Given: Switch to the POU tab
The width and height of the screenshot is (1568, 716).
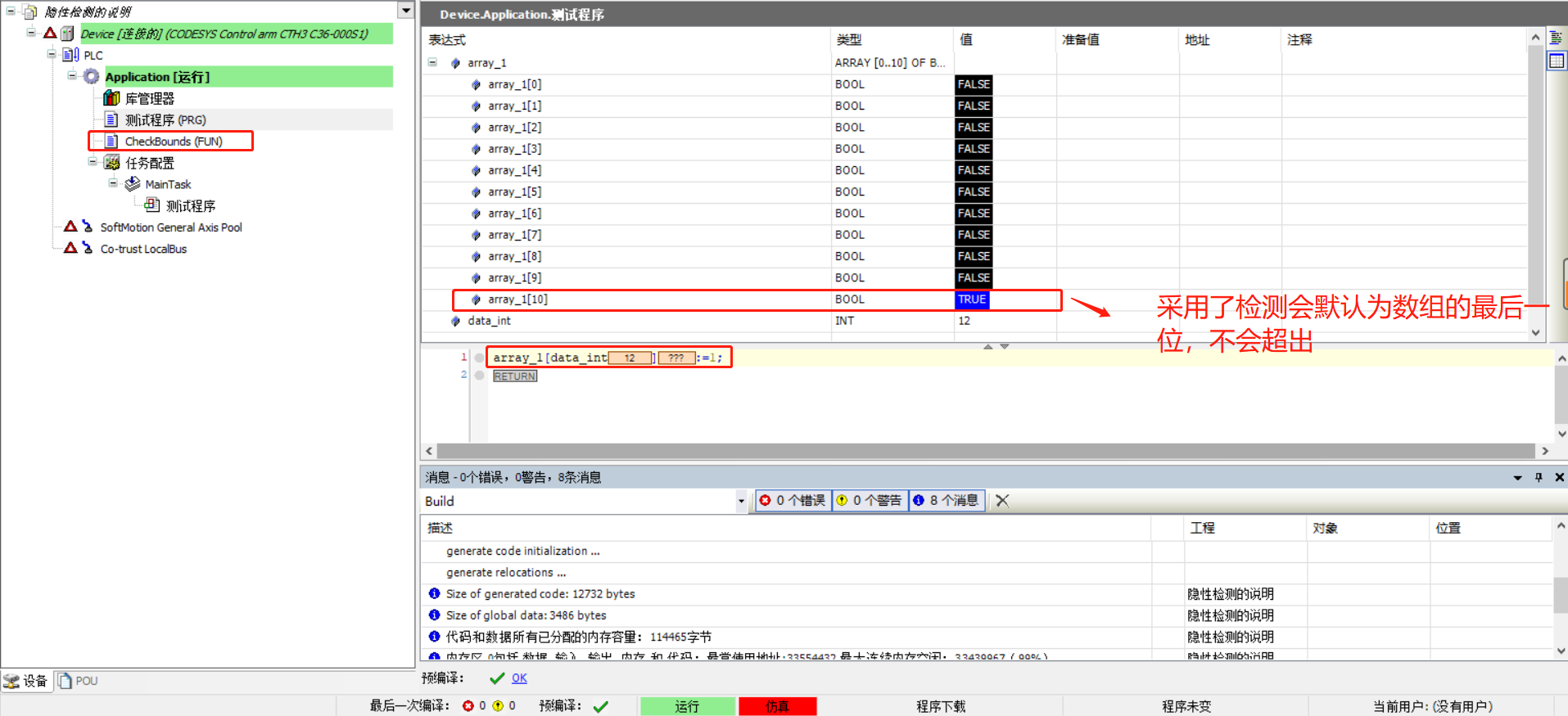Looking at the screenshot, I should click(78, 681).
